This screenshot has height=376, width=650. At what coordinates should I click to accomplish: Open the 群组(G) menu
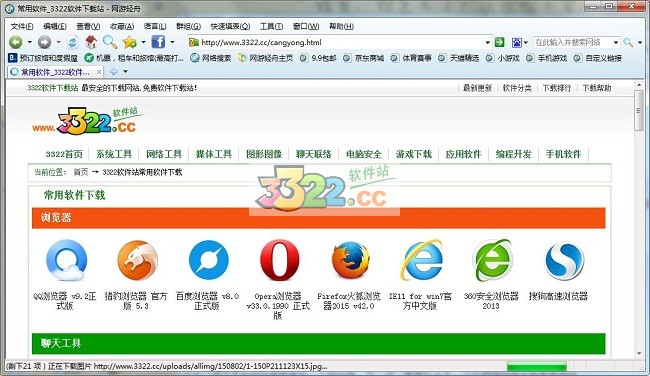pos(189,27)
